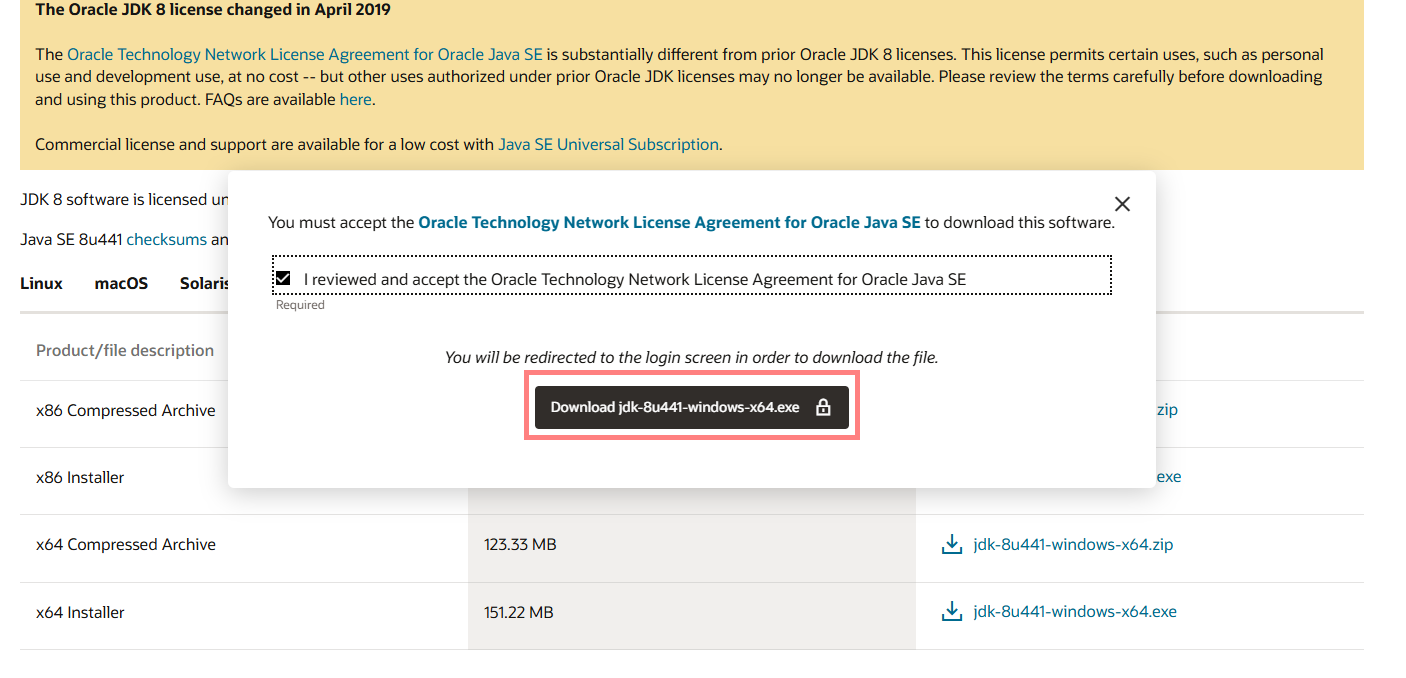Select 'x86 Installer' row text
This screenshot has width=1406, height=678.
80,477
